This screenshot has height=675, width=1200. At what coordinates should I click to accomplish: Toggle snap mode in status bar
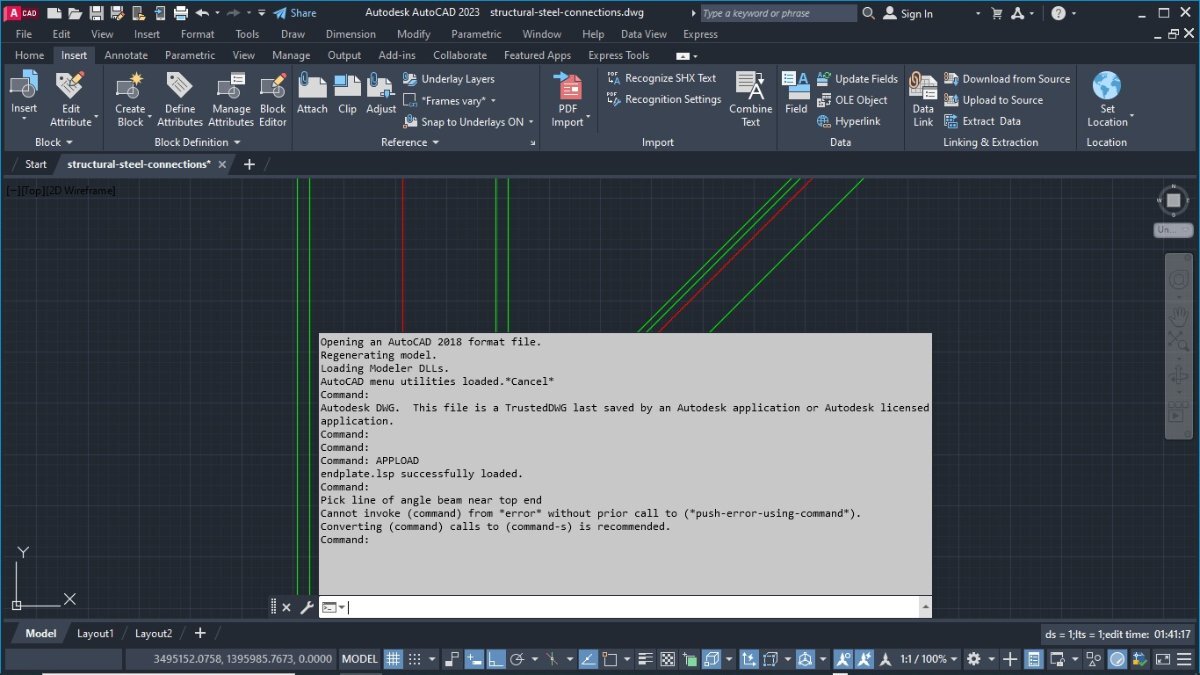point(415,659)
